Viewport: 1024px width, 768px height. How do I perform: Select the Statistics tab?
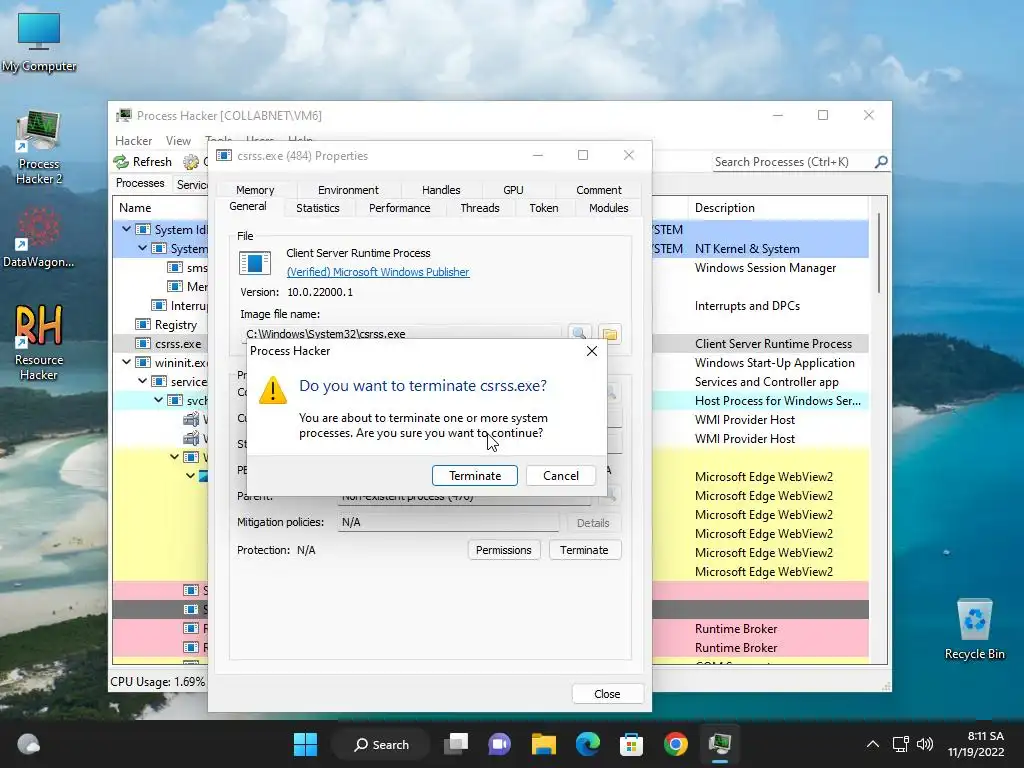click(x=317, y=208)
